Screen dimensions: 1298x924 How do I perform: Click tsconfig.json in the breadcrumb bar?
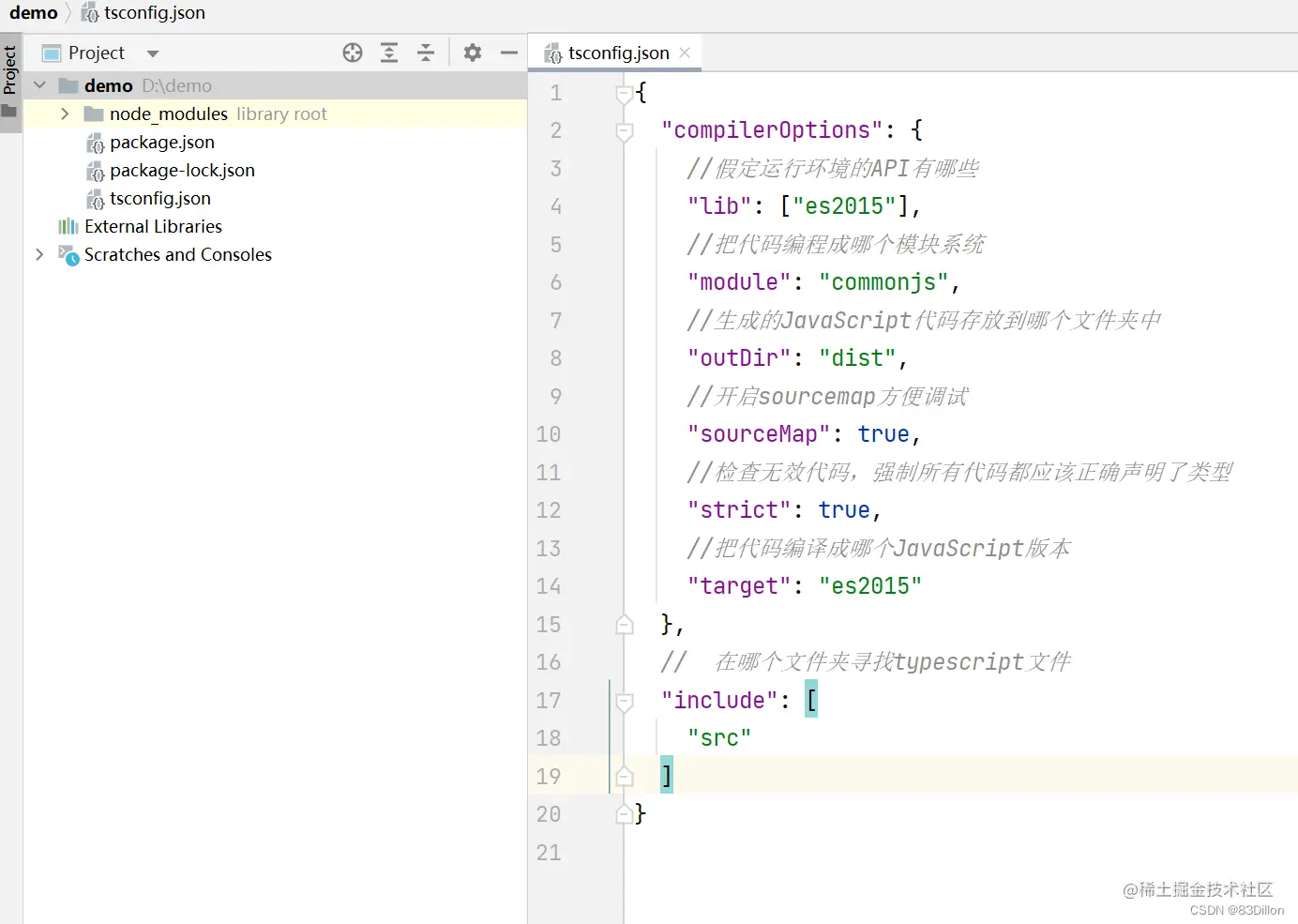click(x=155, y=13)
